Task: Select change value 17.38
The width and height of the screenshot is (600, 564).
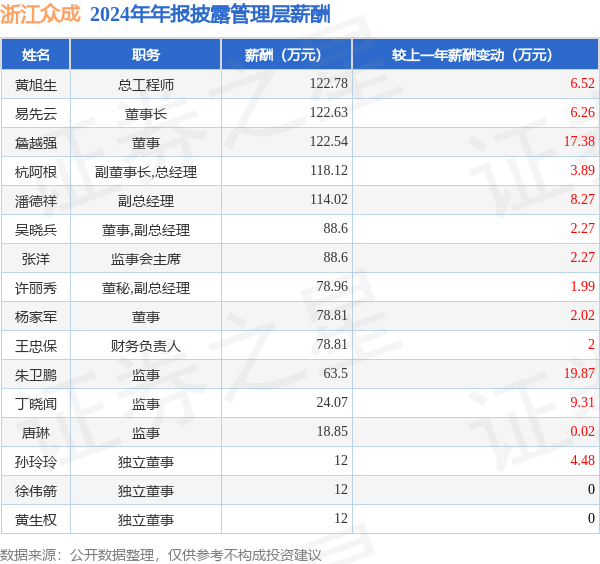Action: coord(579,142)
